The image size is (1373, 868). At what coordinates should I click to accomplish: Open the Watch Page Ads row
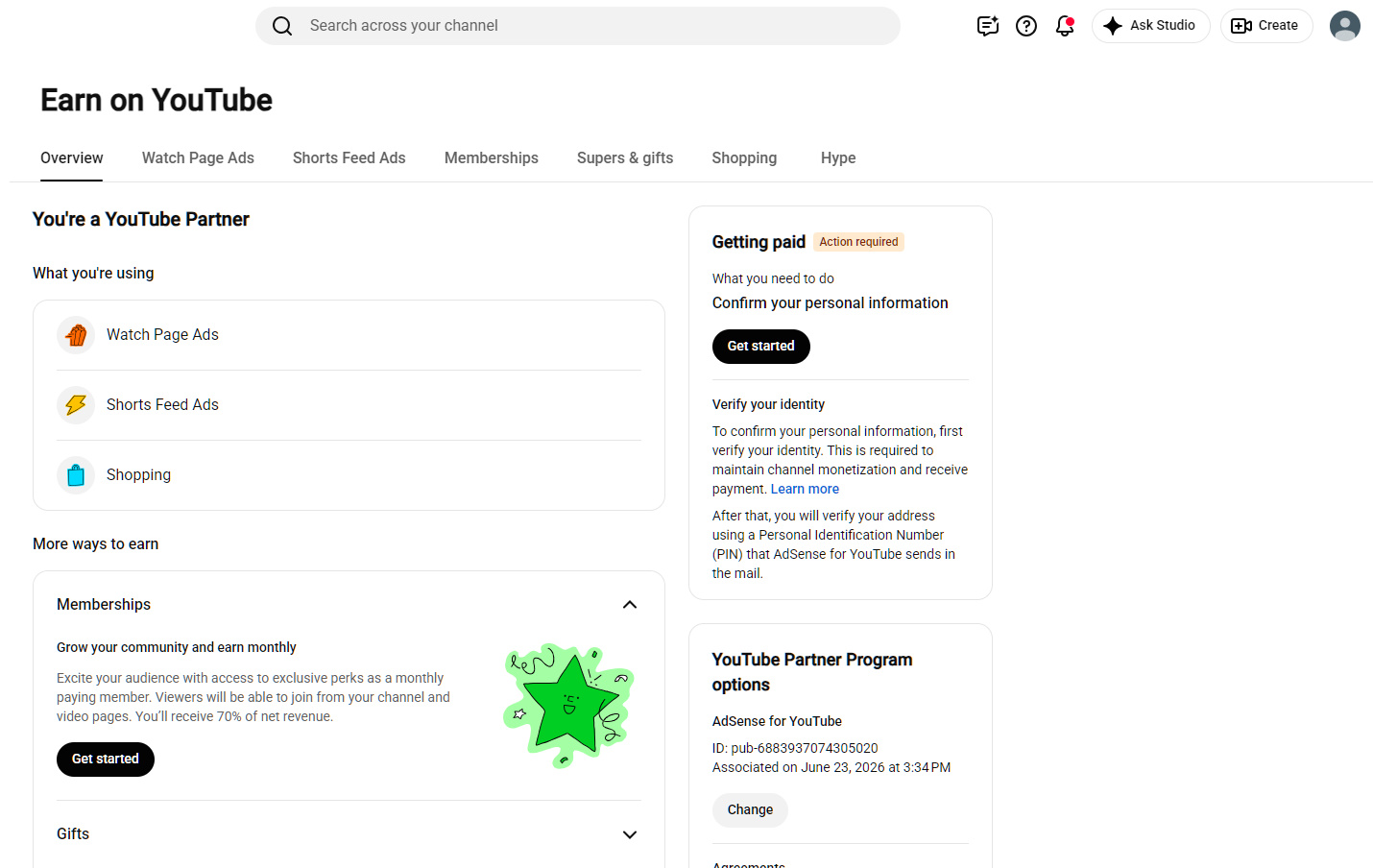coord(349,335)
